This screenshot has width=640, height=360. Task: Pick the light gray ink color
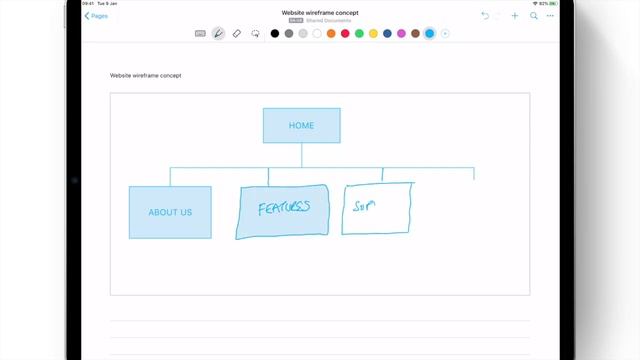pyautogui.click(x=303, y=33)
